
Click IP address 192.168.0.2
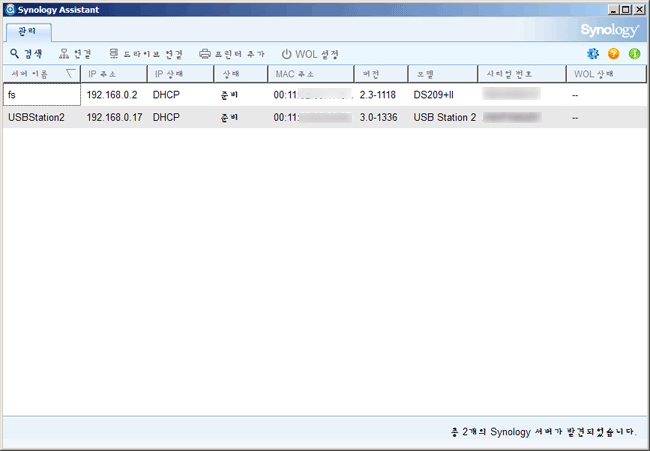tap(112, 95)
